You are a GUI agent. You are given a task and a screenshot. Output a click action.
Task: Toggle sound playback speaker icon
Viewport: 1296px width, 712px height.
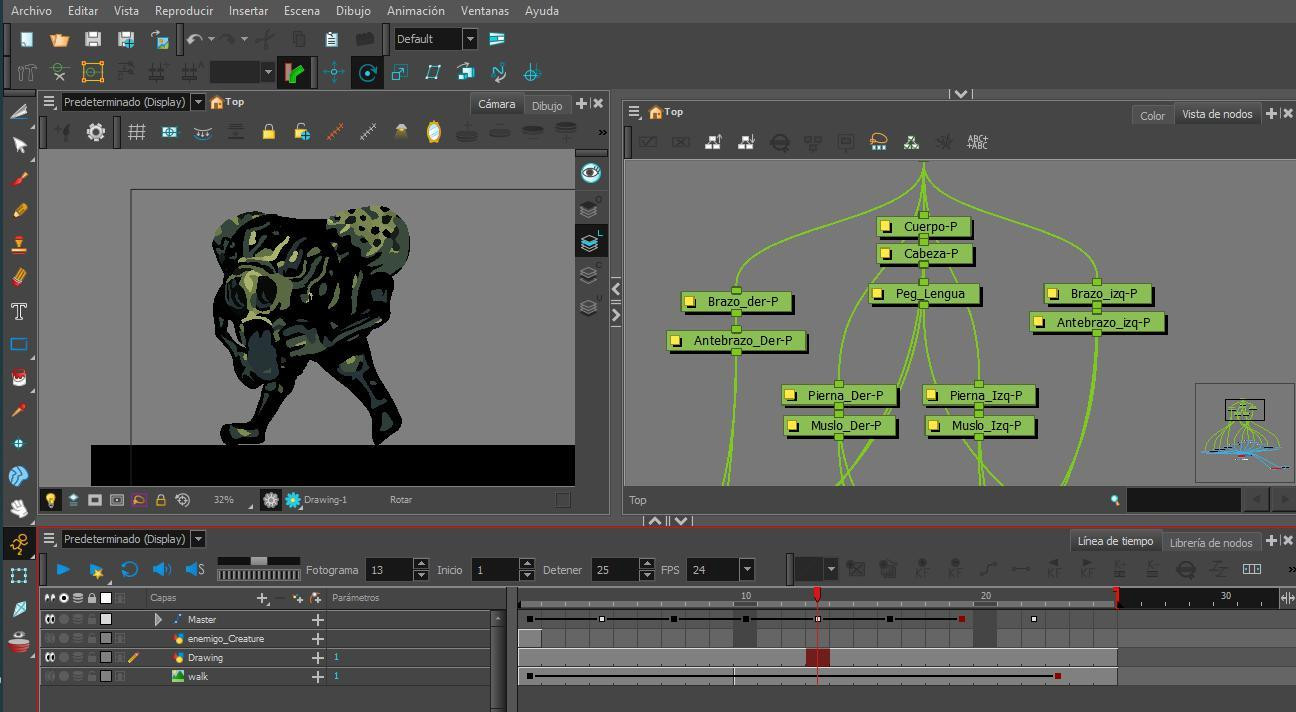[162, 569]
